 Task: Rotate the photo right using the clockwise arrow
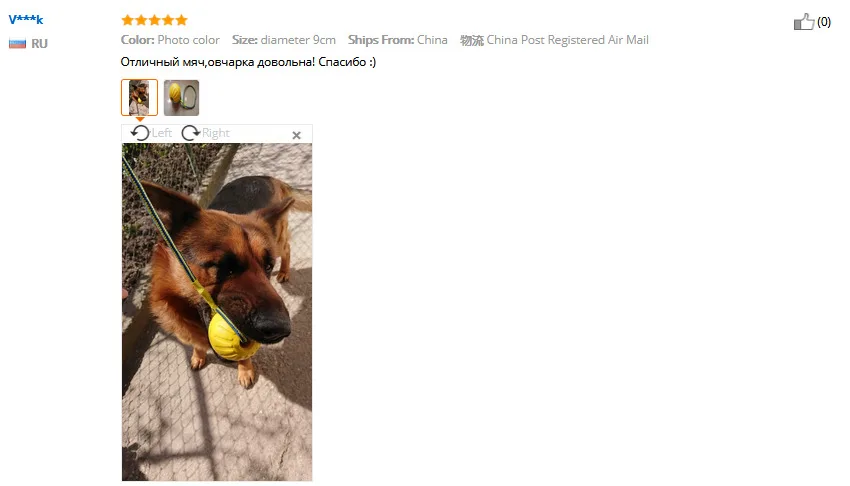tap(190, 133)
